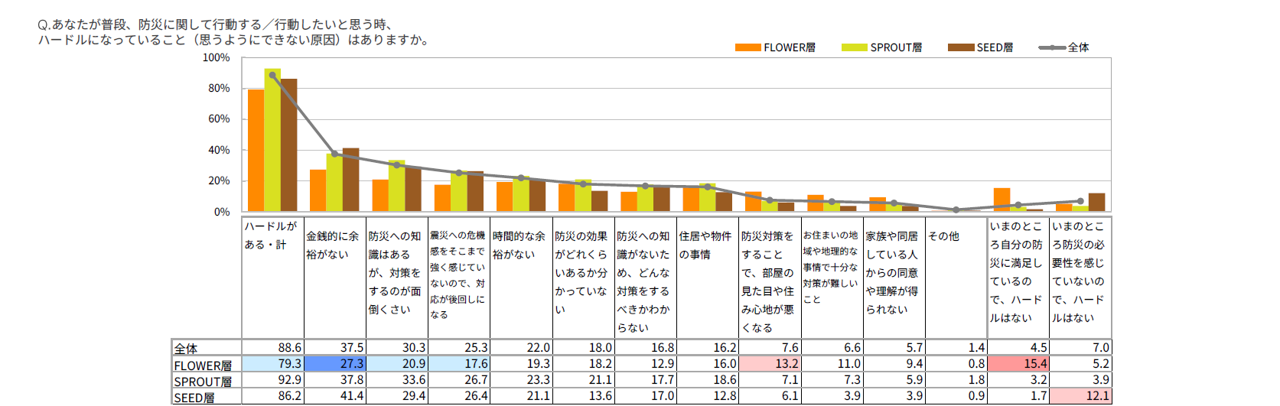Click the 0% y-axis label
Screen dimensions: 1280x406
coord(222,212)
